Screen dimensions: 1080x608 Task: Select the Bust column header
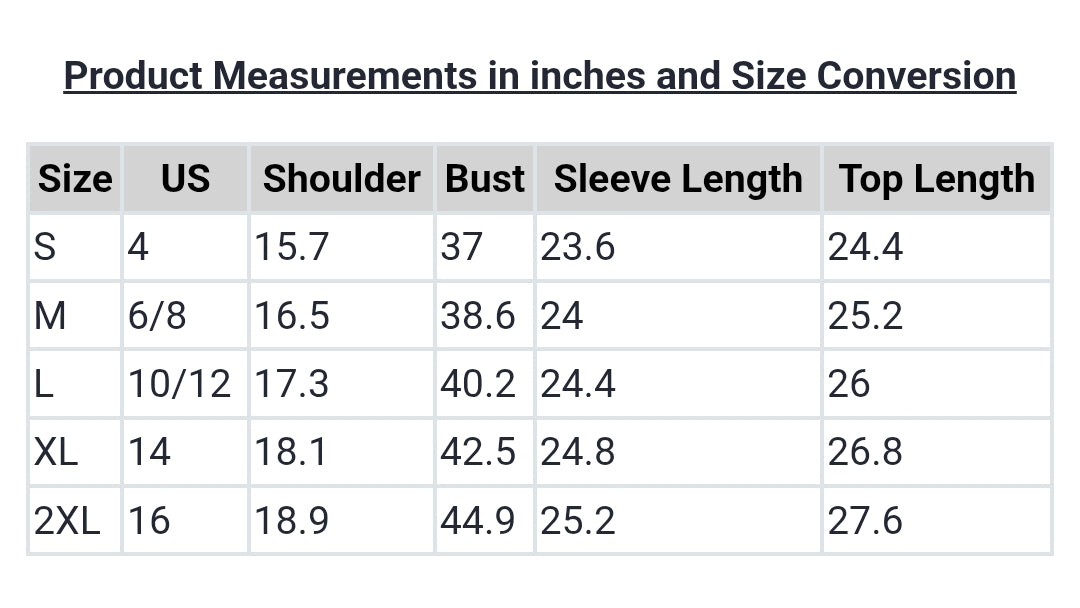(484, 179)
